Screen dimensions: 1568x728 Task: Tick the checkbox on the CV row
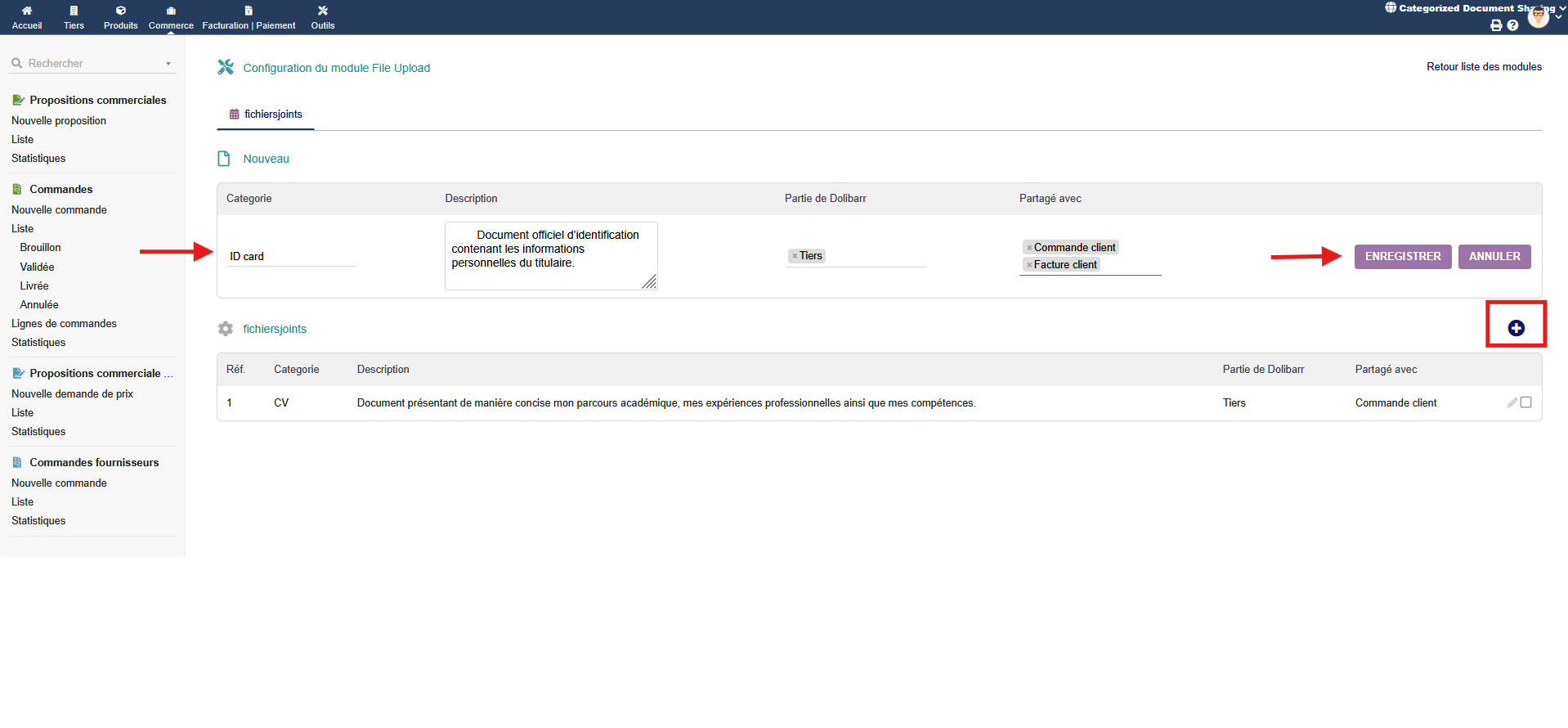coord(1525,402)
